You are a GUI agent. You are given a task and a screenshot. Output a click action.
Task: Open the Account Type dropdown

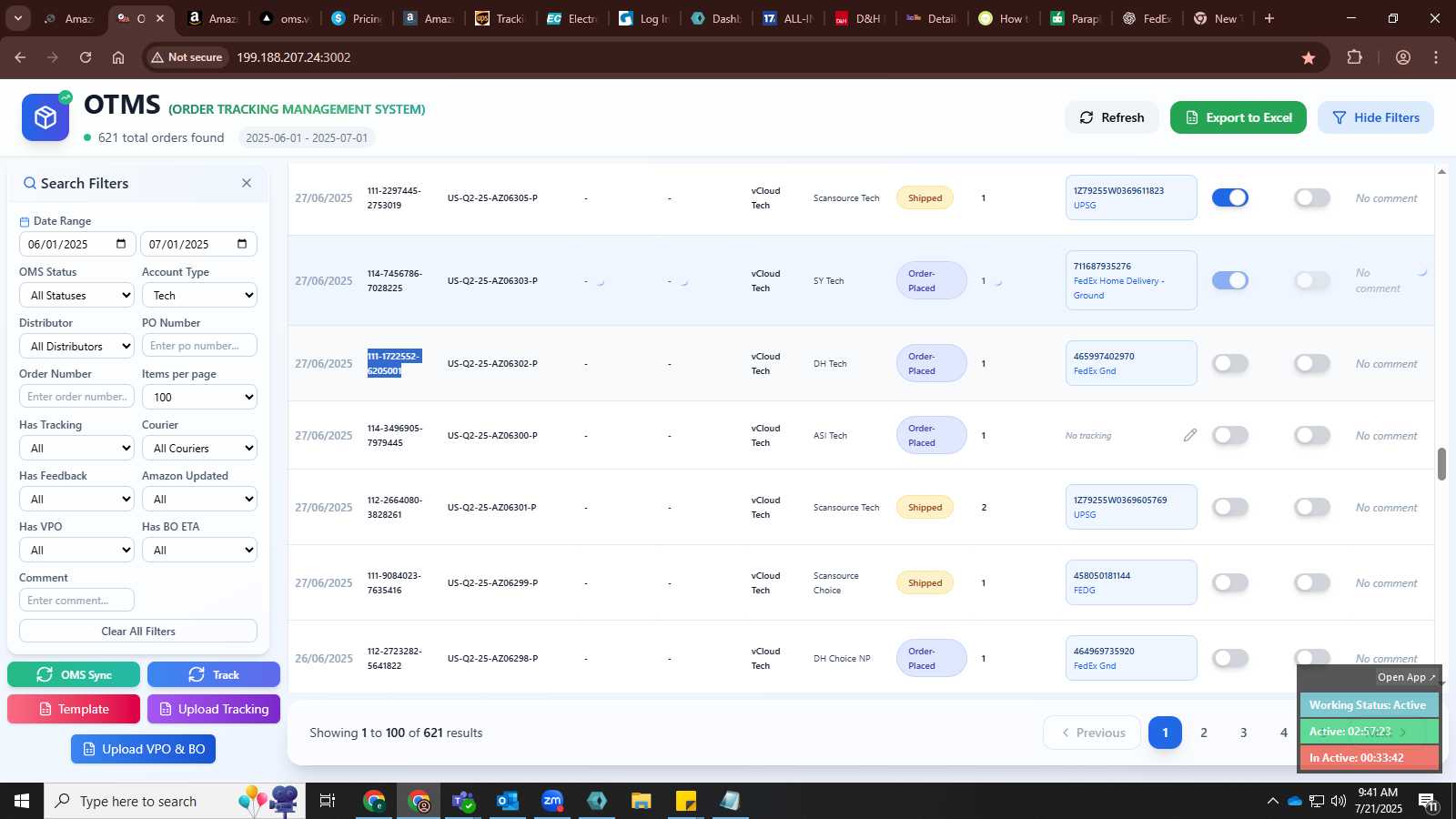199,295
